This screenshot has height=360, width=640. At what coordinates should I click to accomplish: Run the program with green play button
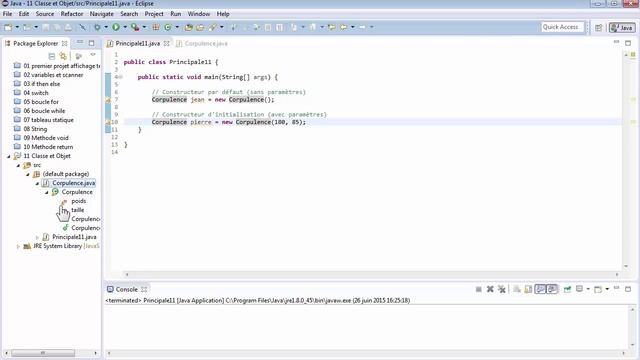click(x=116, y=27)
